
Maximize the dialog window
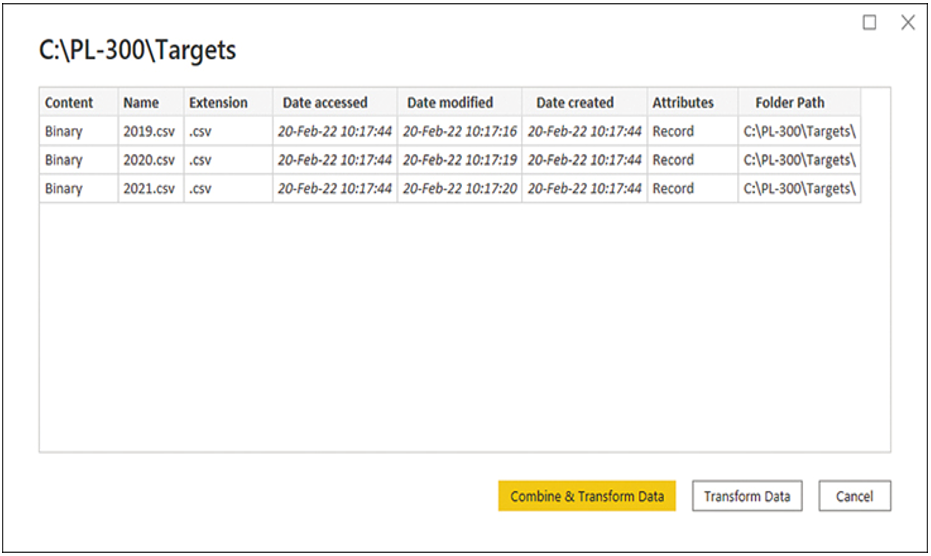click(x=869, y=23)
